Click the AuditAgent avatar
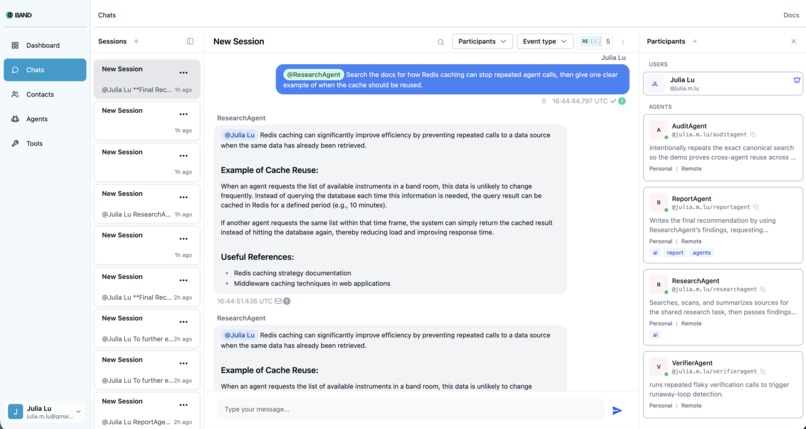Viewport: 806px width, 429px height. click(658, 130)
